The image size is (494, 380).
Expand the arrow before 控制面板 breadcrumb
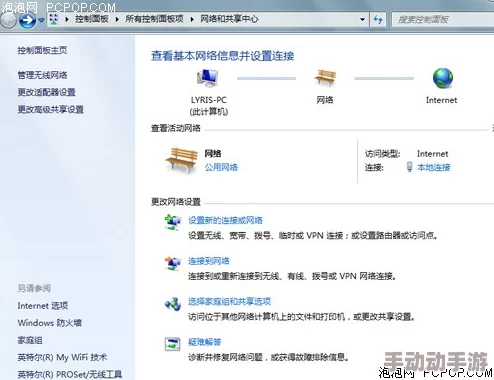pos(67,19)
